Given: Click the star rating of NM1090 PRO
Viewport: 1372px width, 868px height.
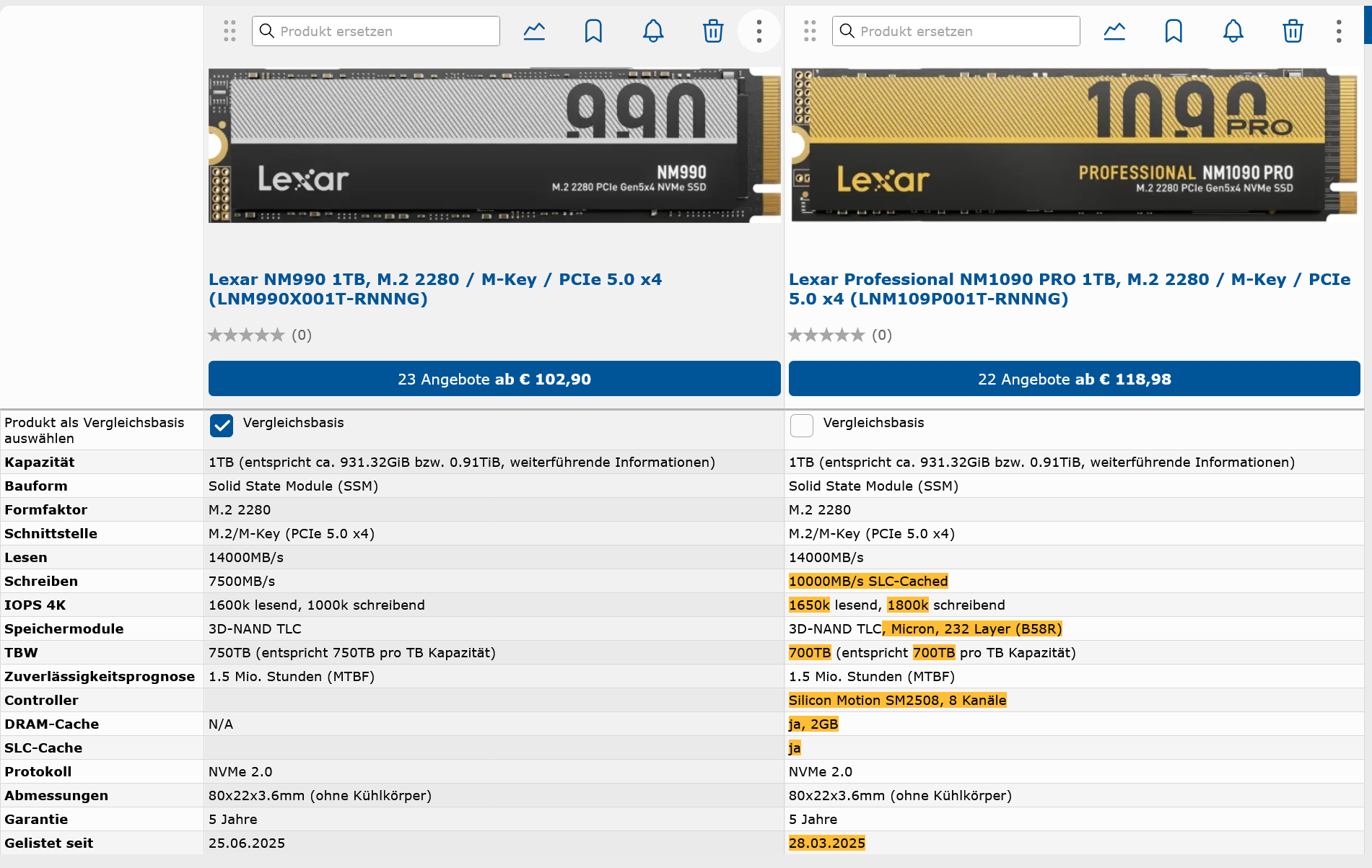Looking at the screenshot, I should (826, 335).
